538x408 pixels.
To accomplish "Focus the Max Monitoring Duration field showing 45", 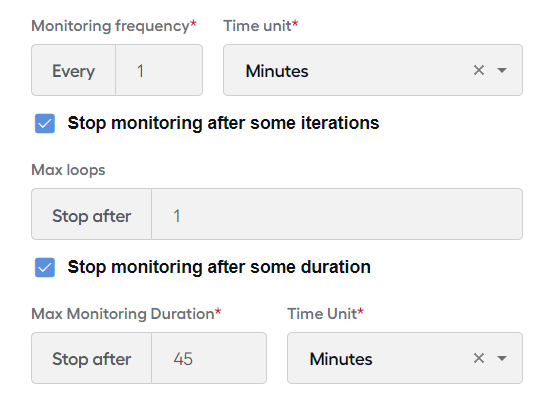I will click(209, 358).
